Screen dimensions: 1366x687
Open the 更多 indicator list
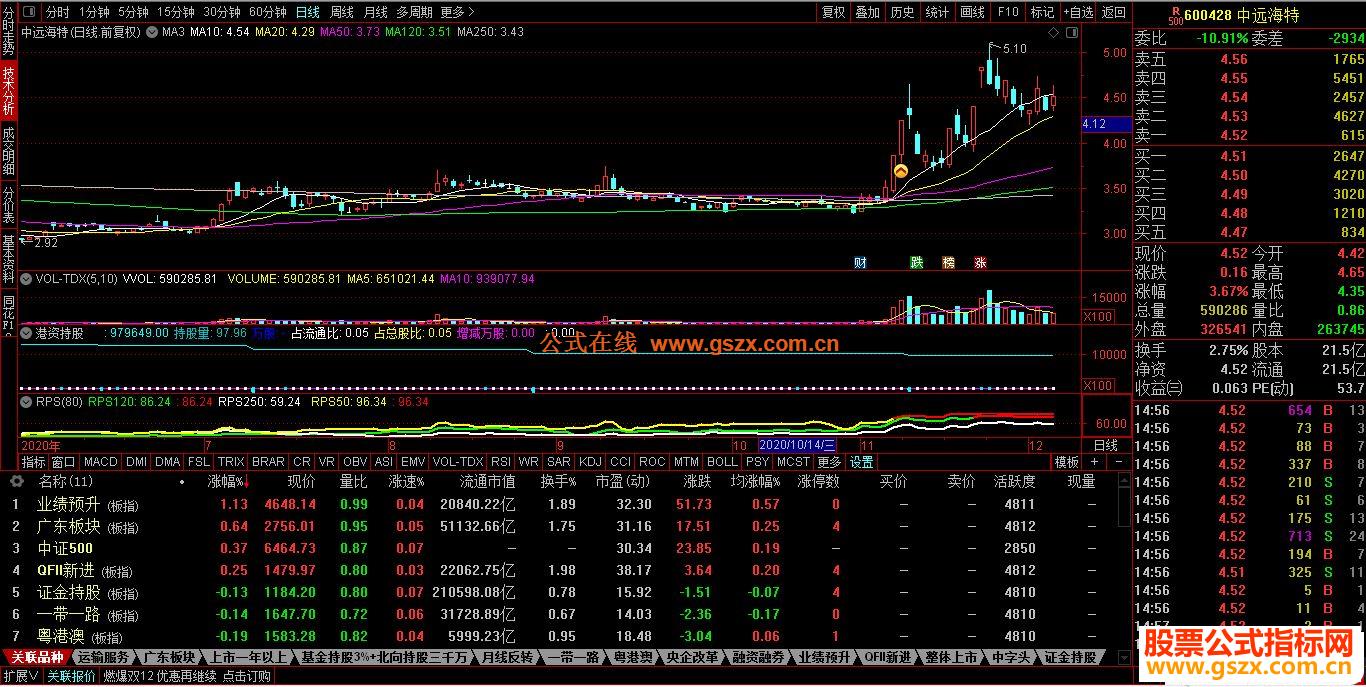pos(830,462)
